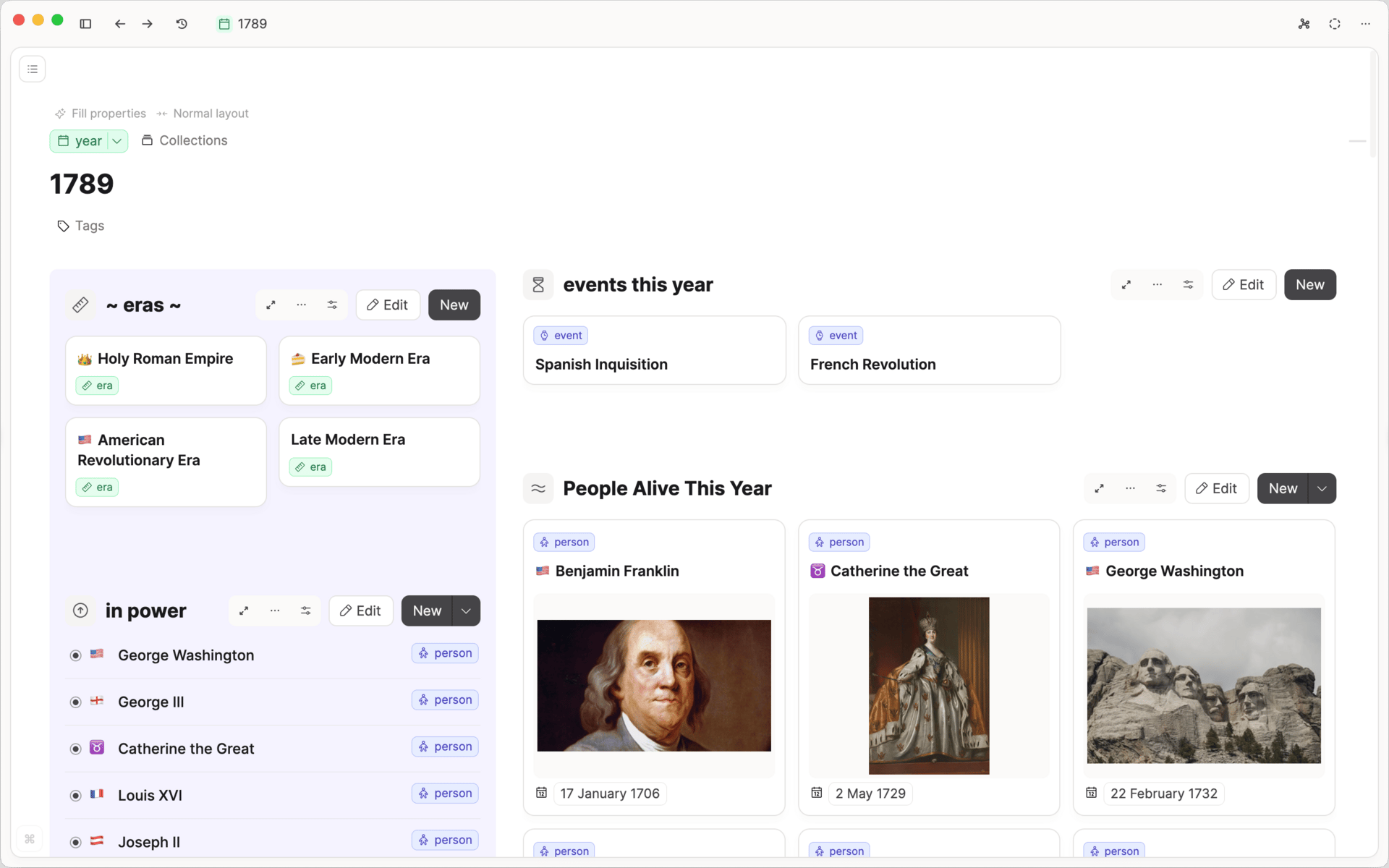Image resolution: width=1389 pixels, height=868 pixels.
Task: Open the year type dropdown arrow
Action: 117,141
